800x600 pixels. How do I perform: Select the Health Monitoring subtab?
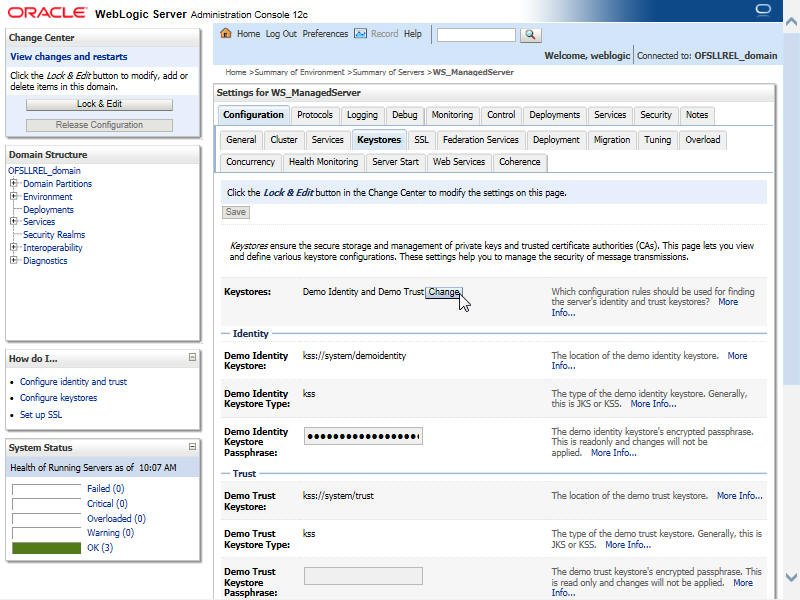point(323,162)
